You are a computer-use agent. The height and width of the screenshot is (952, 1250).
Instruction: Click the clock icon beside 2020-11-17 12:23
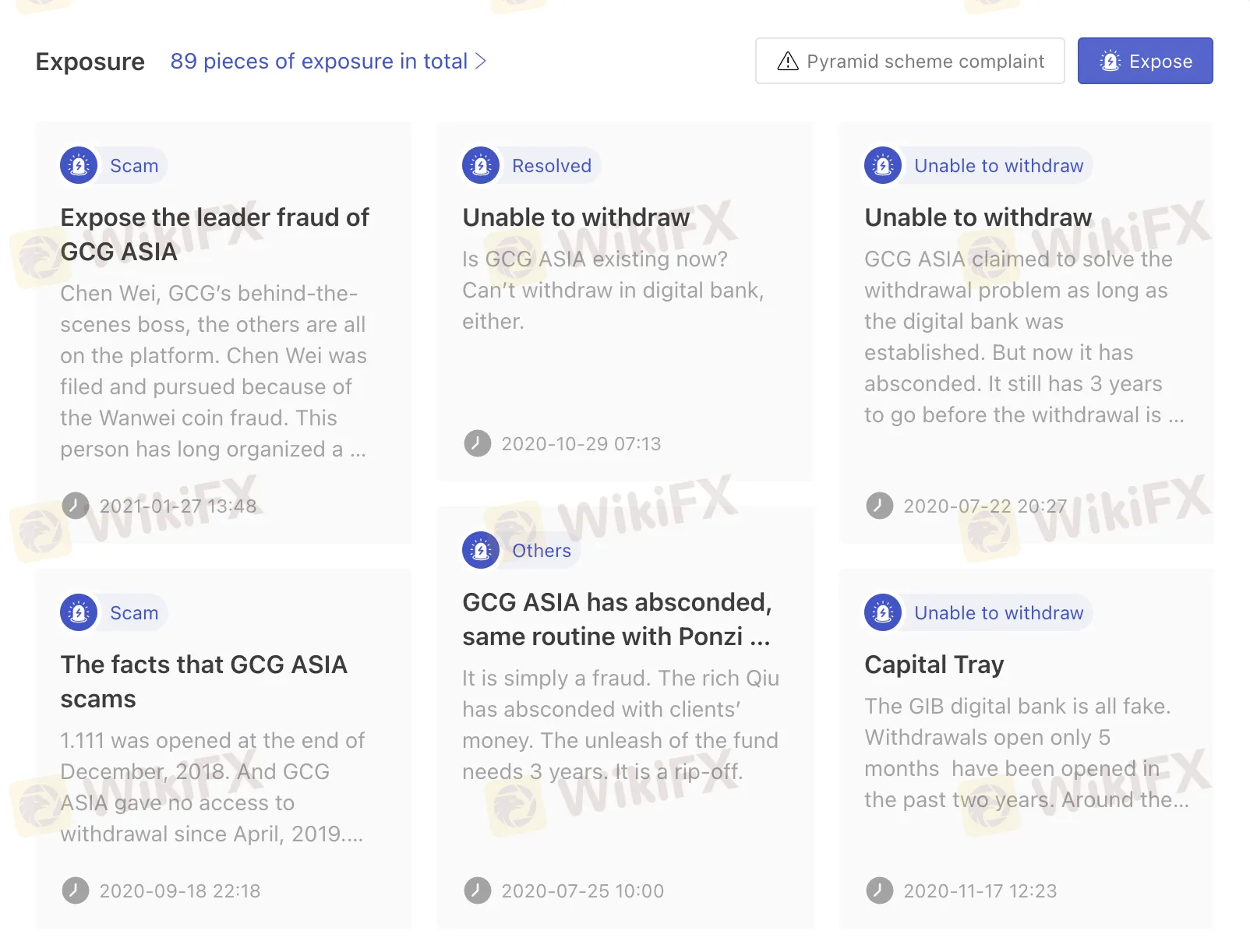click(x=880, y=890)
